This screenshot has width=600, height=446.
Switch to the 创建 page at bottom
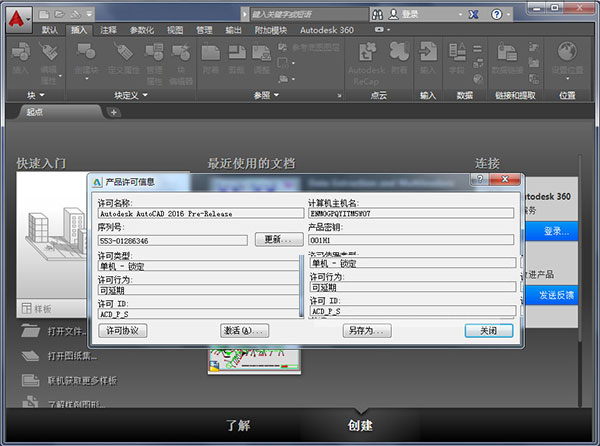[x=360, y=425]
